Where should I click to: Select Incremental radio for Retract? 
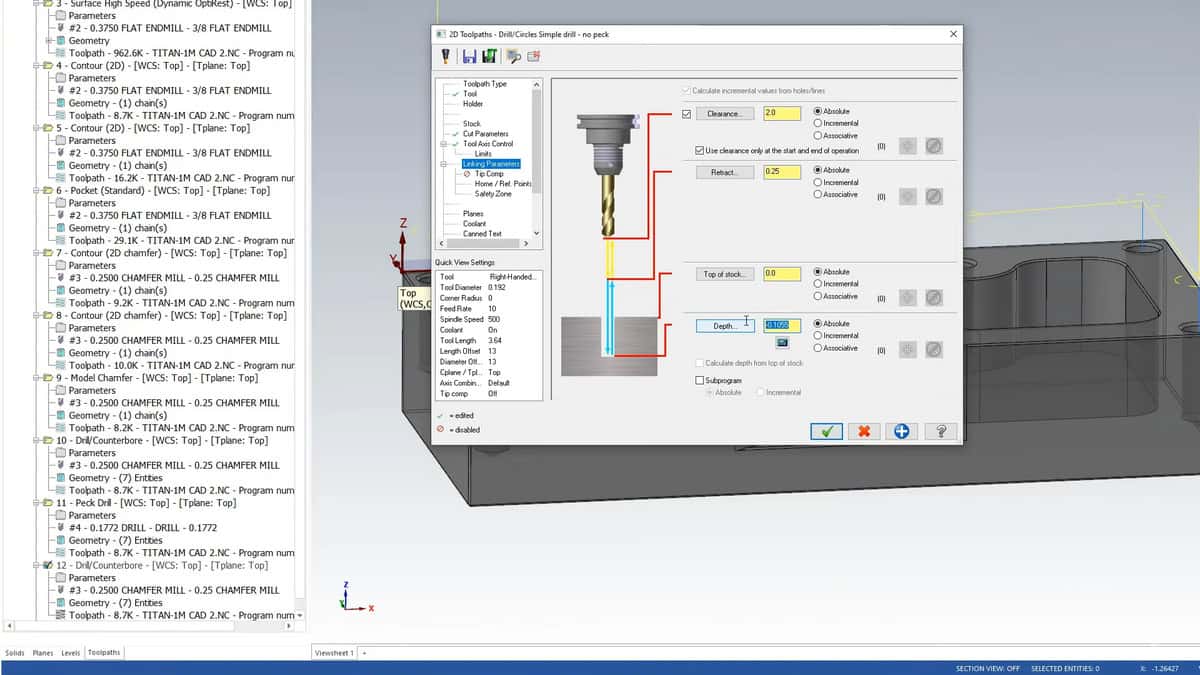point(819,182)
